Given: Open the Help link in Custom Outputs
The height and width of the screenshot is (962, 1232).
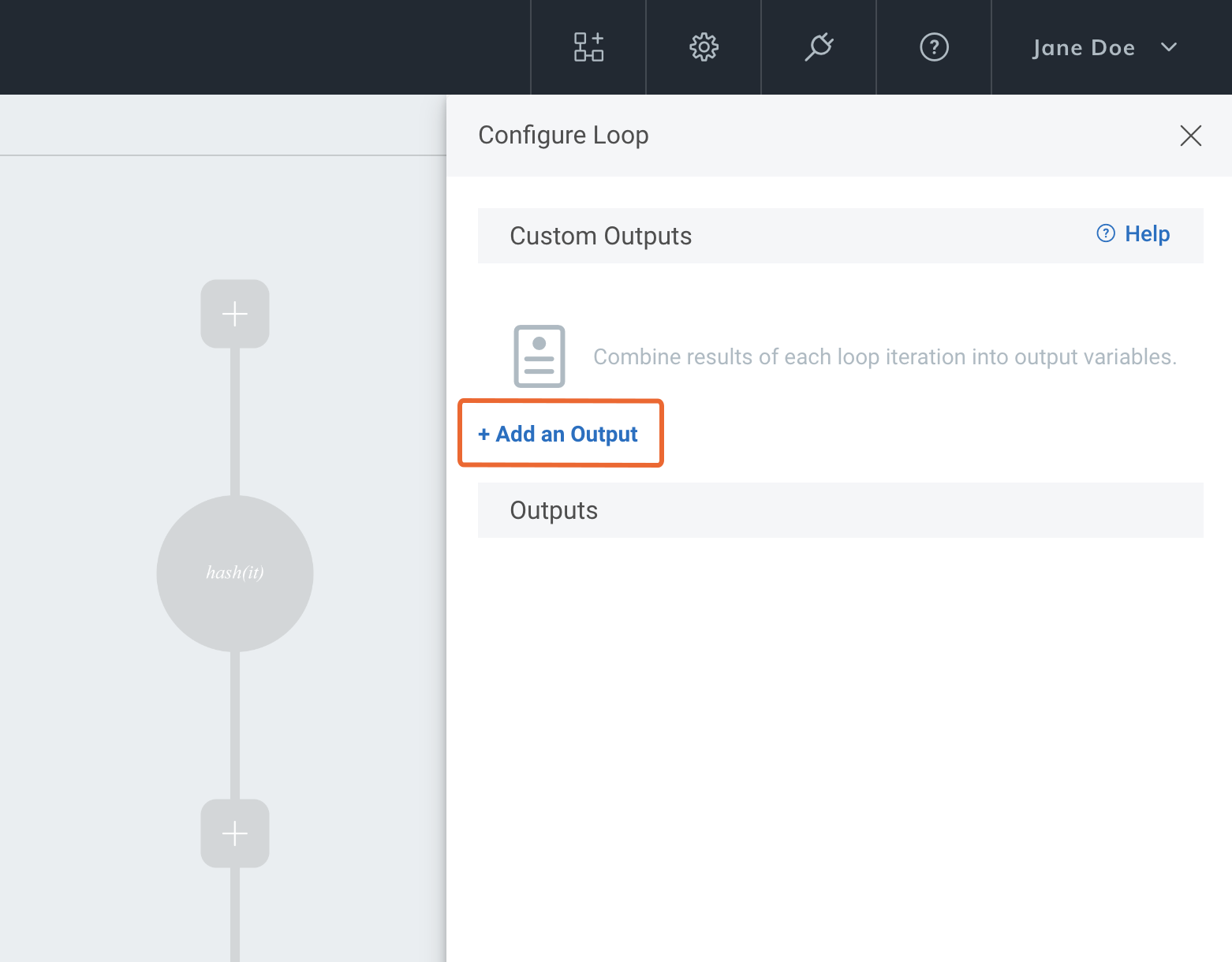Looking at the screenshot, I should tap(1147, 234).
